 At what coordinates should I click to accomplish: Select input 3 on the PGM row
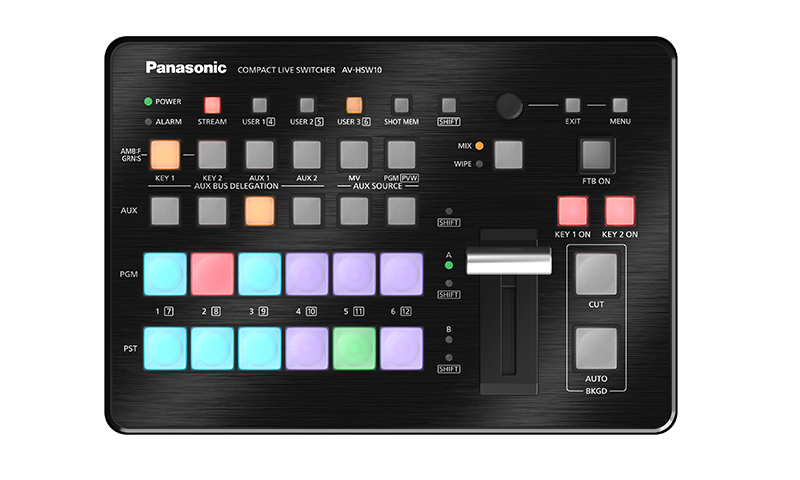click(x=260, y=274)
